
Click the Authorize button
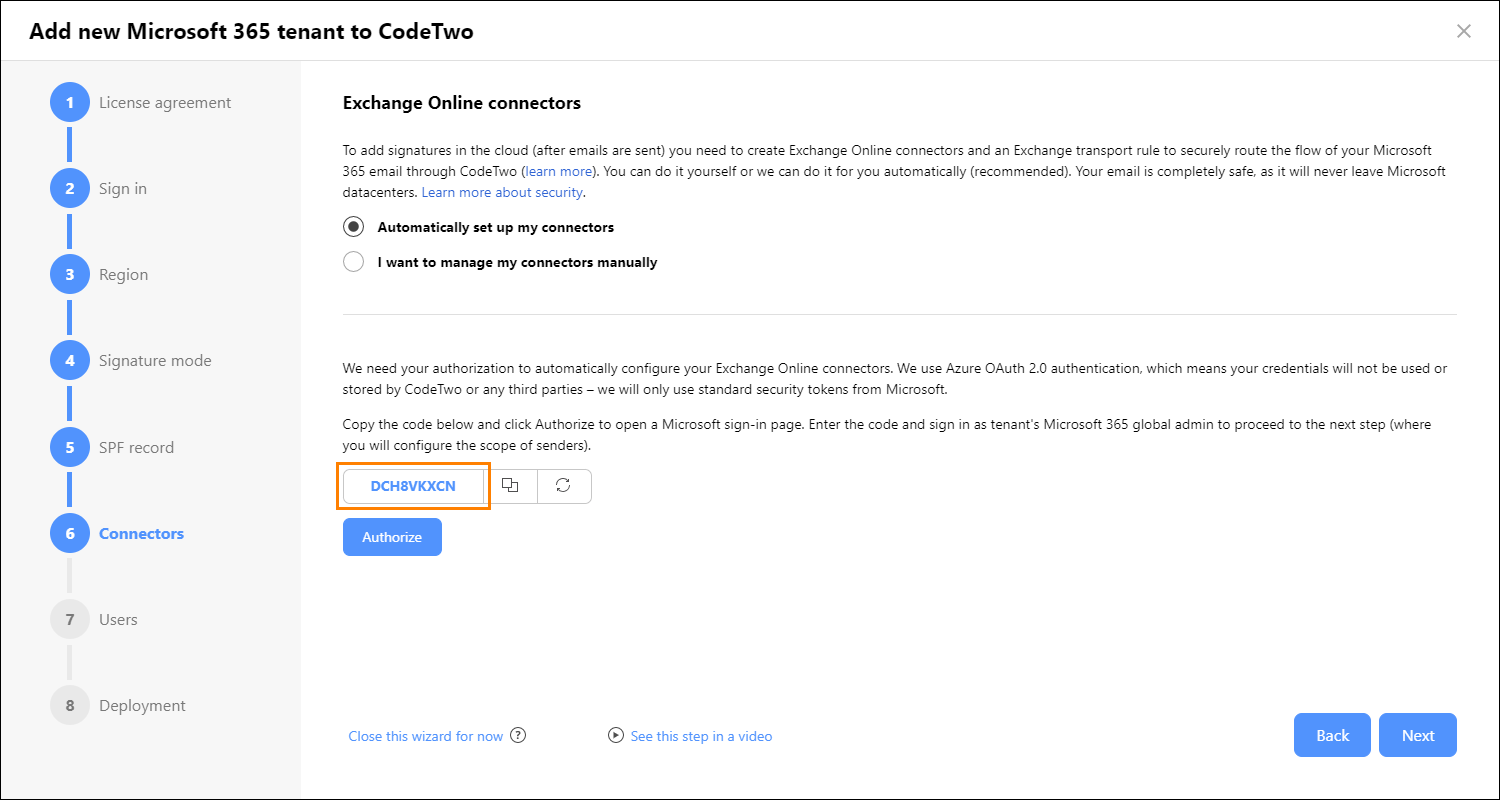pos(392,537)
